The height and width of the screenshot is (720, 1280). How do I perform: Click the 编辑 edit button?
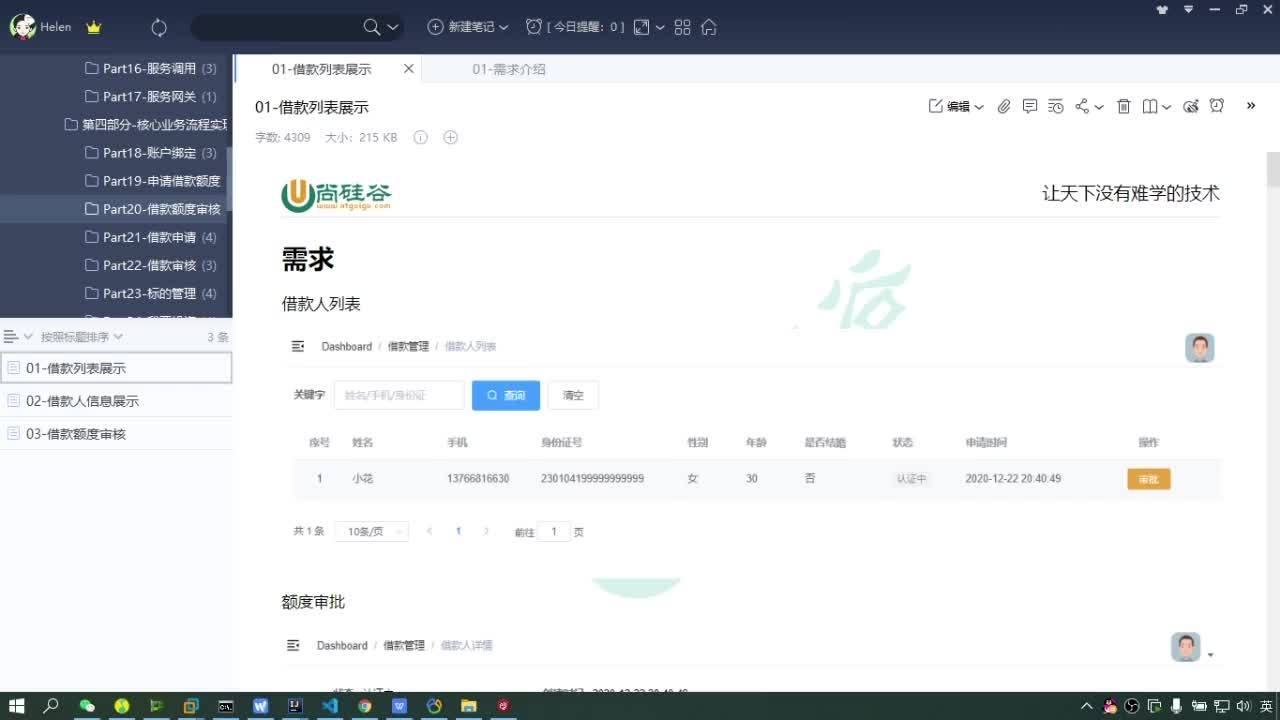950,106
